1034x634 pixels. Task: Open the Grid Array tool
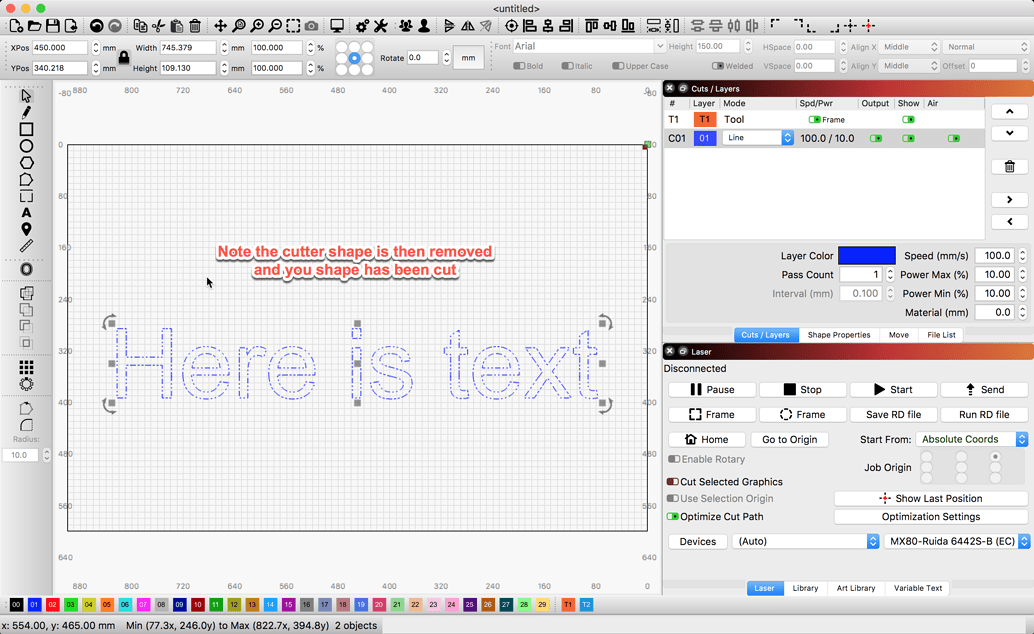click(x=26, y=367)
